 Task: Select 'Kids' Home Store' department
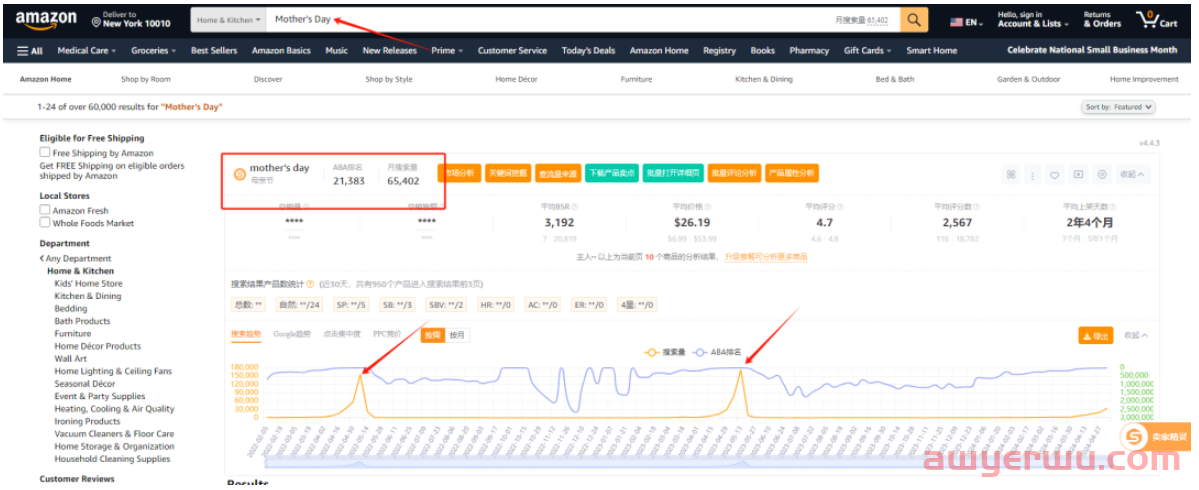88,284
